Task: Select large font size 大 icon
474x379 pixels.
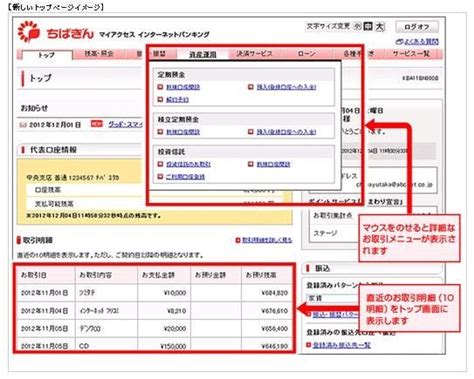Action: point(380,26)
